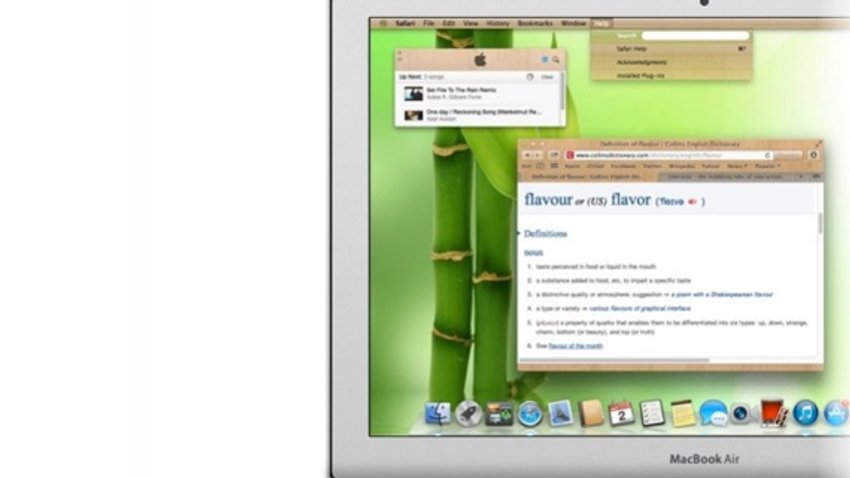Click album thumbnail for One day track
Image resolution: width=850 pixels, height=478 pixels.
tap(414, 115)
